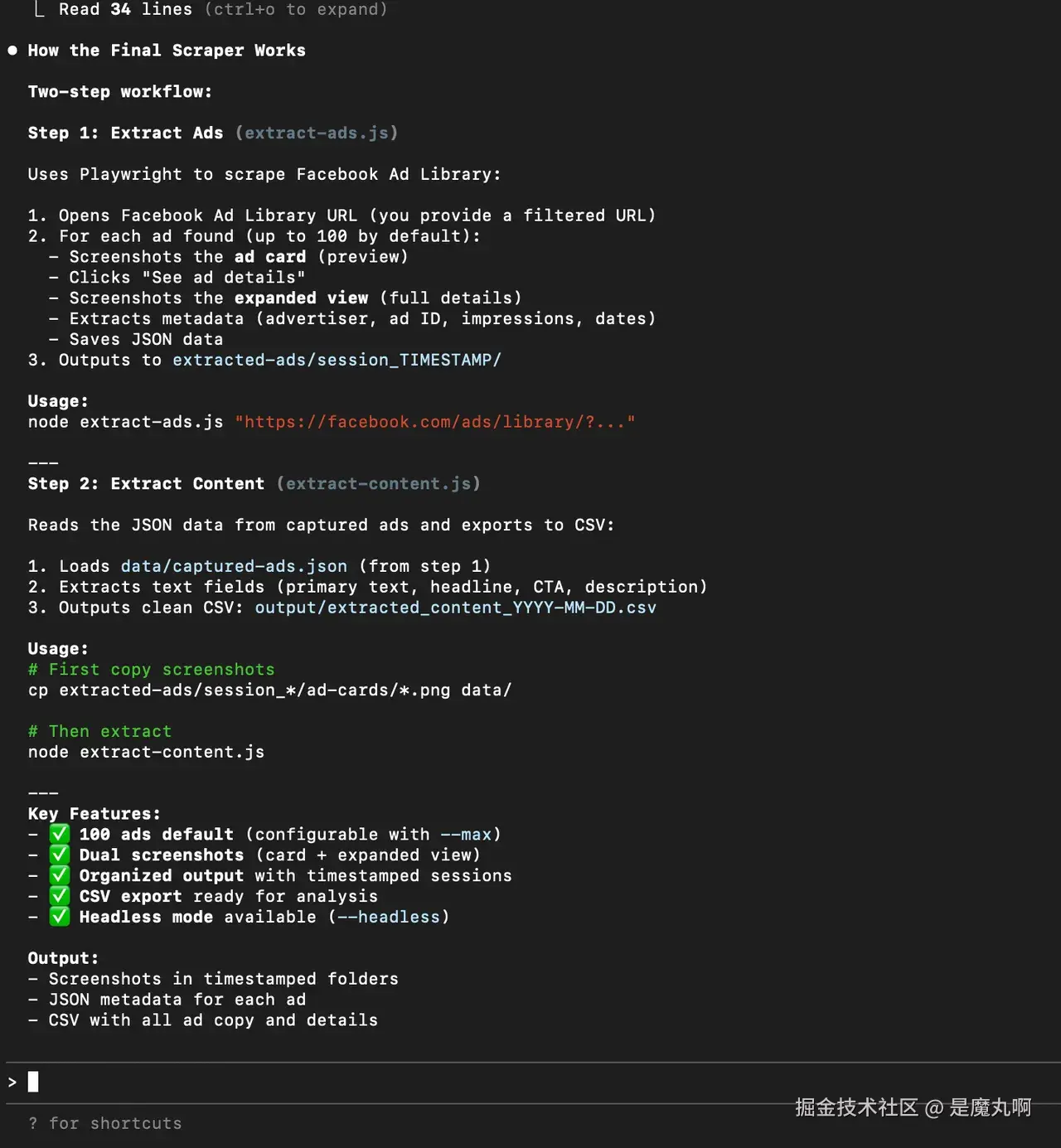Click the "? for shortcuts" hint
Image resolution: width=1061 pixels, height=1148 pixels.
pos(104,1123)
